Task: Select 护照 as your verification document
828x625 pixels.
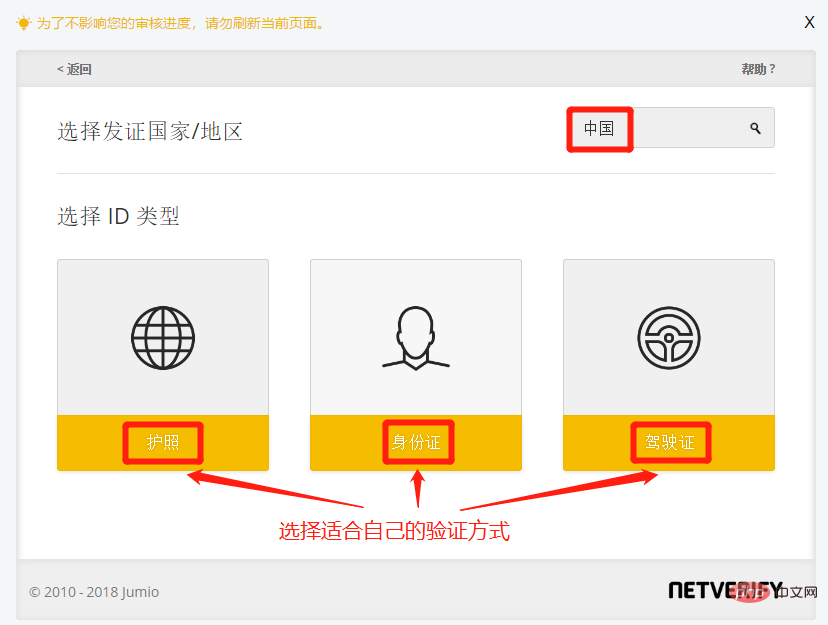Action: [162, 441]
